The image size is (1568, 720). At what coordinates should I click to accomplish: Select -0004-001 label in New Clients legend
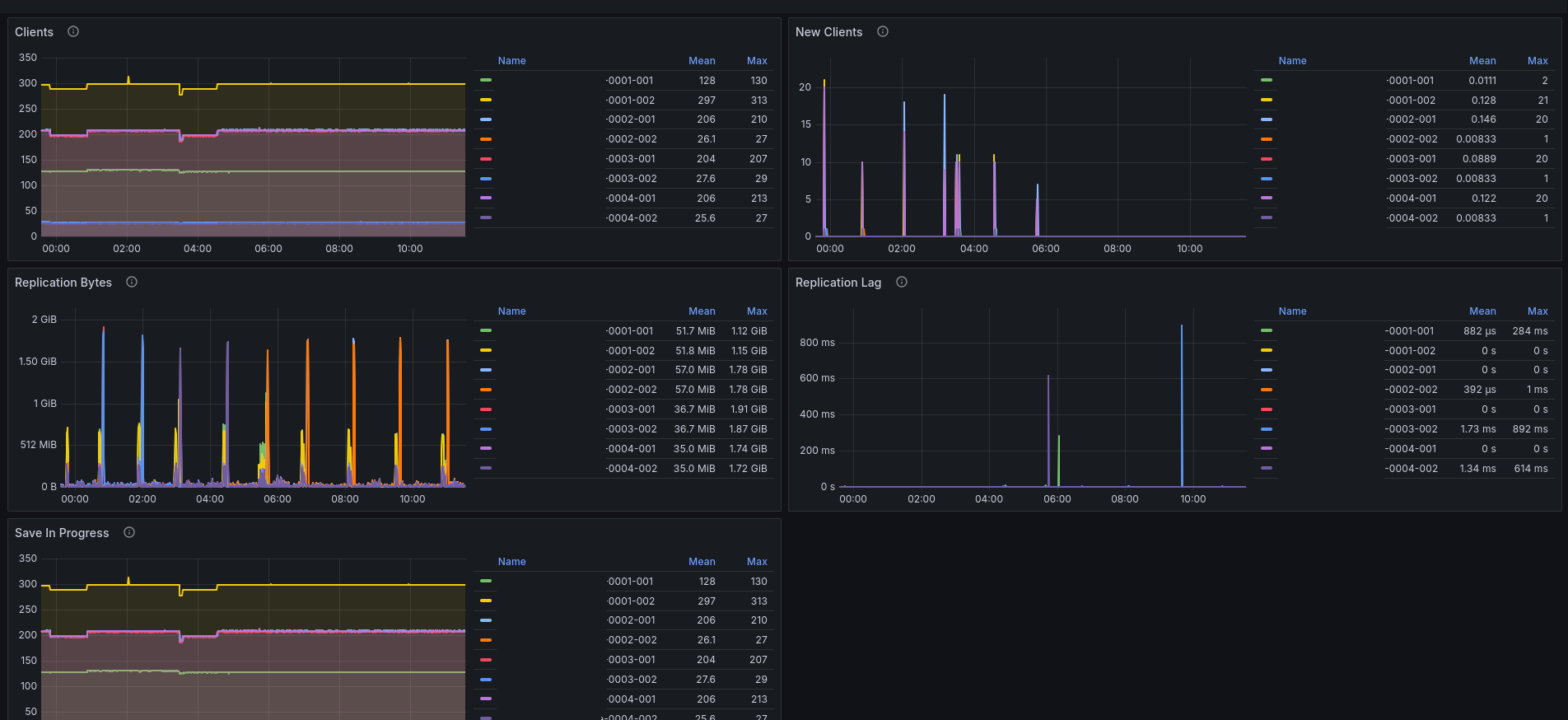click(x=1412, y=199)
